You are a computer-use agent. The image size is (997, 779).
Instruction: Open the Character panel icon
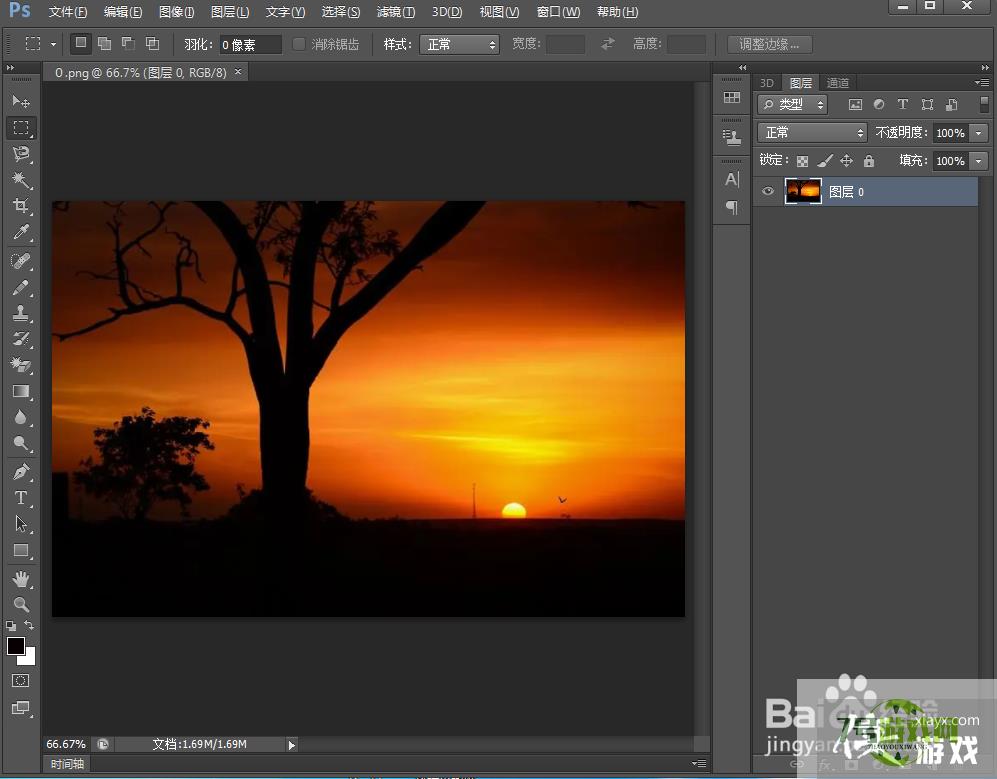click(x=732, y=180)
